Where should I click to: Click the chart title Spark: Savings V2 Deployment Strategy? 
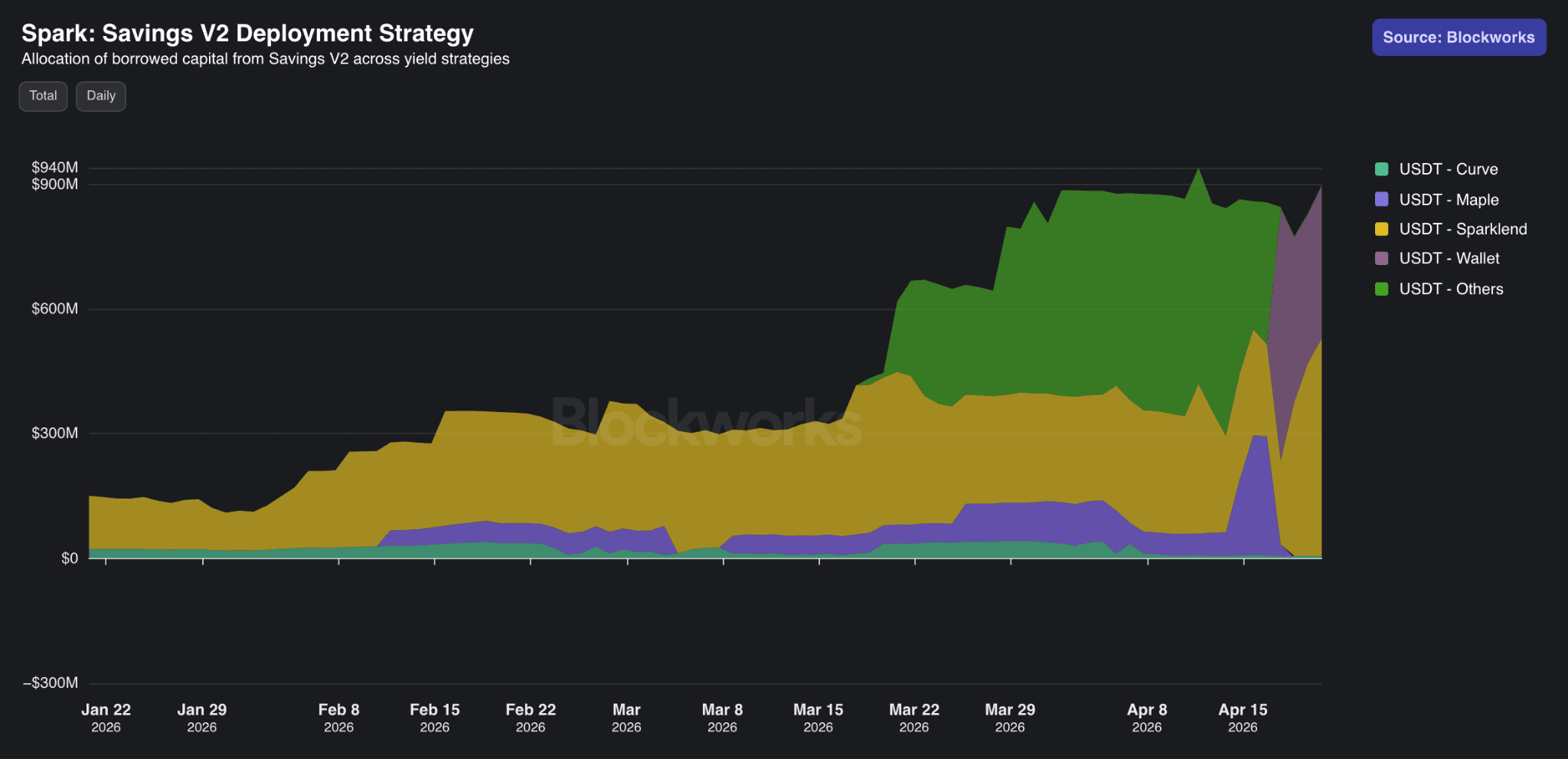[247, 34]
